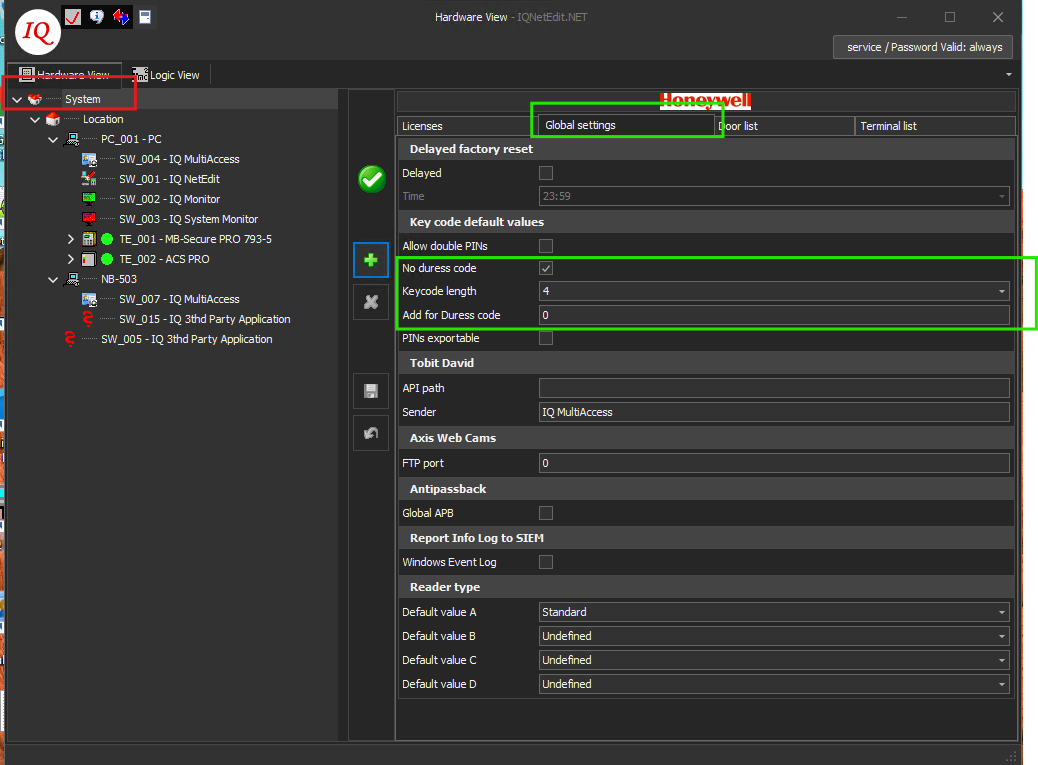
Task: Click the SW_004 - IQ MultiAccess icon
Action: [x=89, y=159]
